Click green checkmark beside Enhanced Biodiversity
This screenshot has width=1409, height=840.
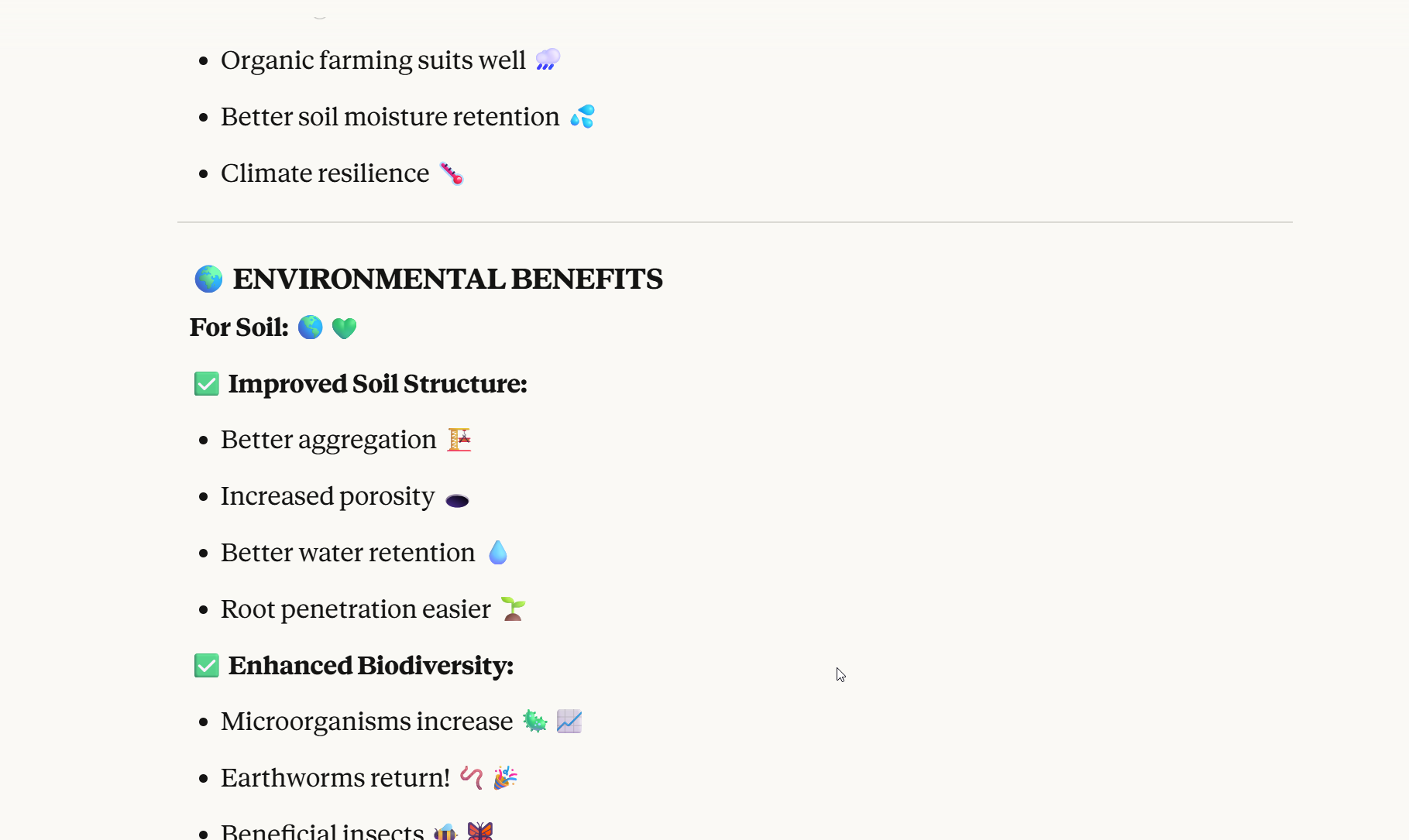pos(207,666)
